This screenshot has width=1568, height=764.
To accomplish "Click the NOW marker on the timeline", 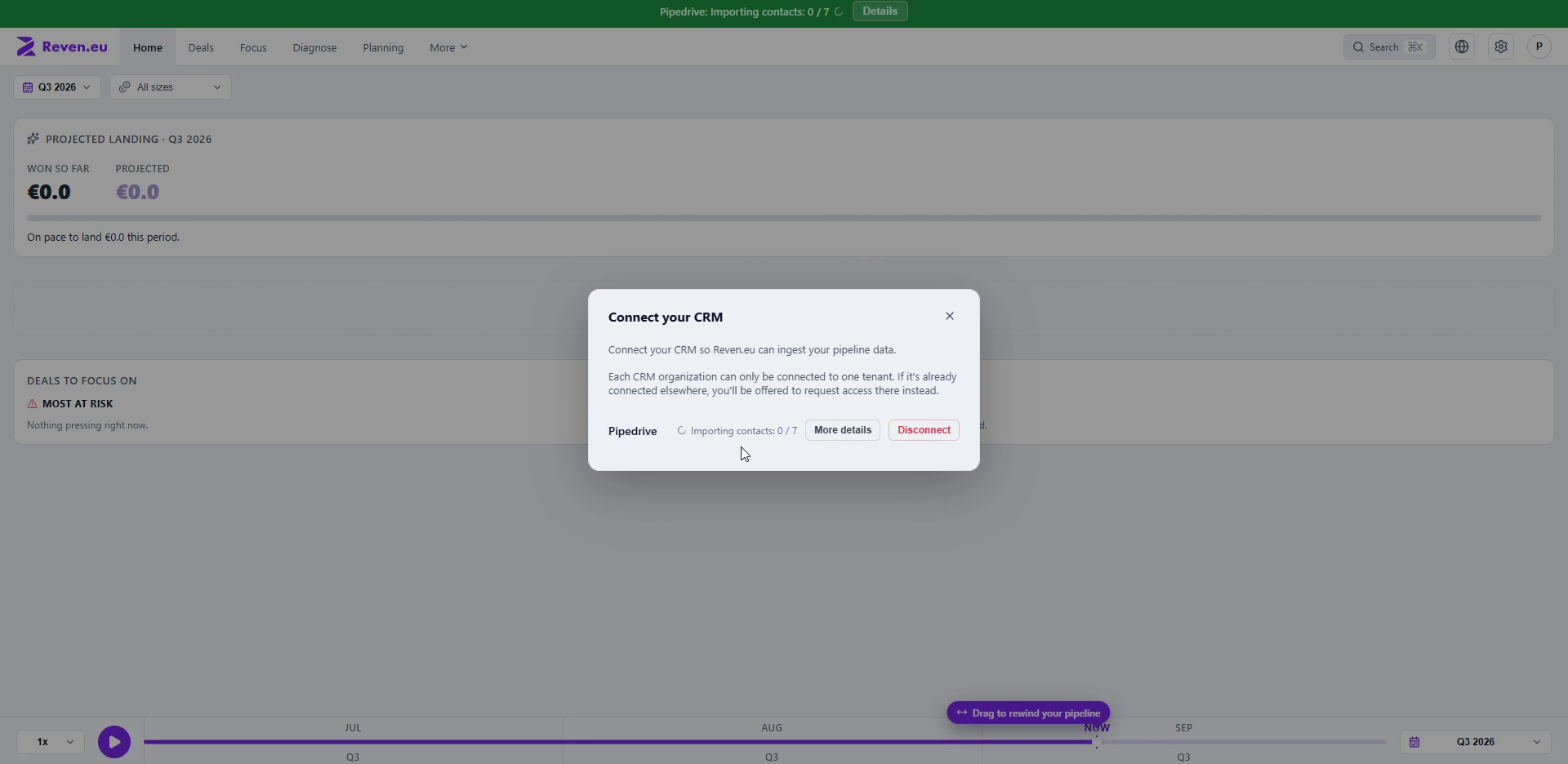I will pyautogui.click(x=1097, y=727).
